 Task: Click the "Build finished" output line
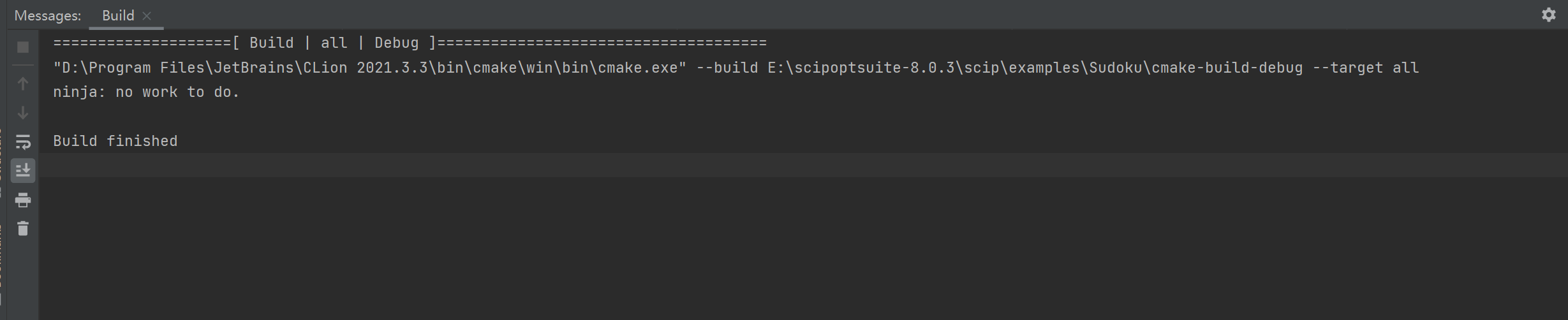pyautogui.click(x=115, y=141)
